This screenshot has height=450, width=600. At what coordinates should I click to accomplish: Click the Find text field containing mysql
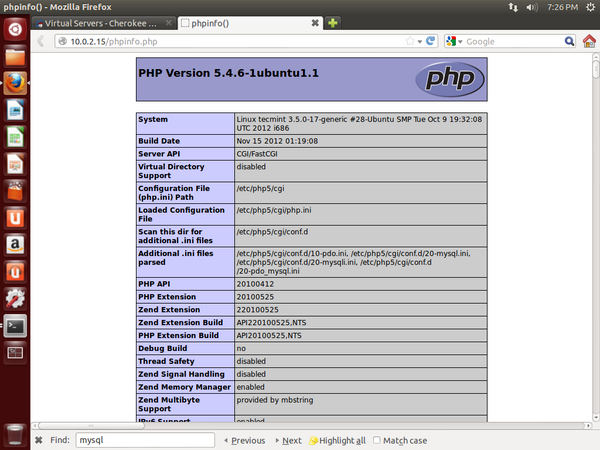click(144, 440)
